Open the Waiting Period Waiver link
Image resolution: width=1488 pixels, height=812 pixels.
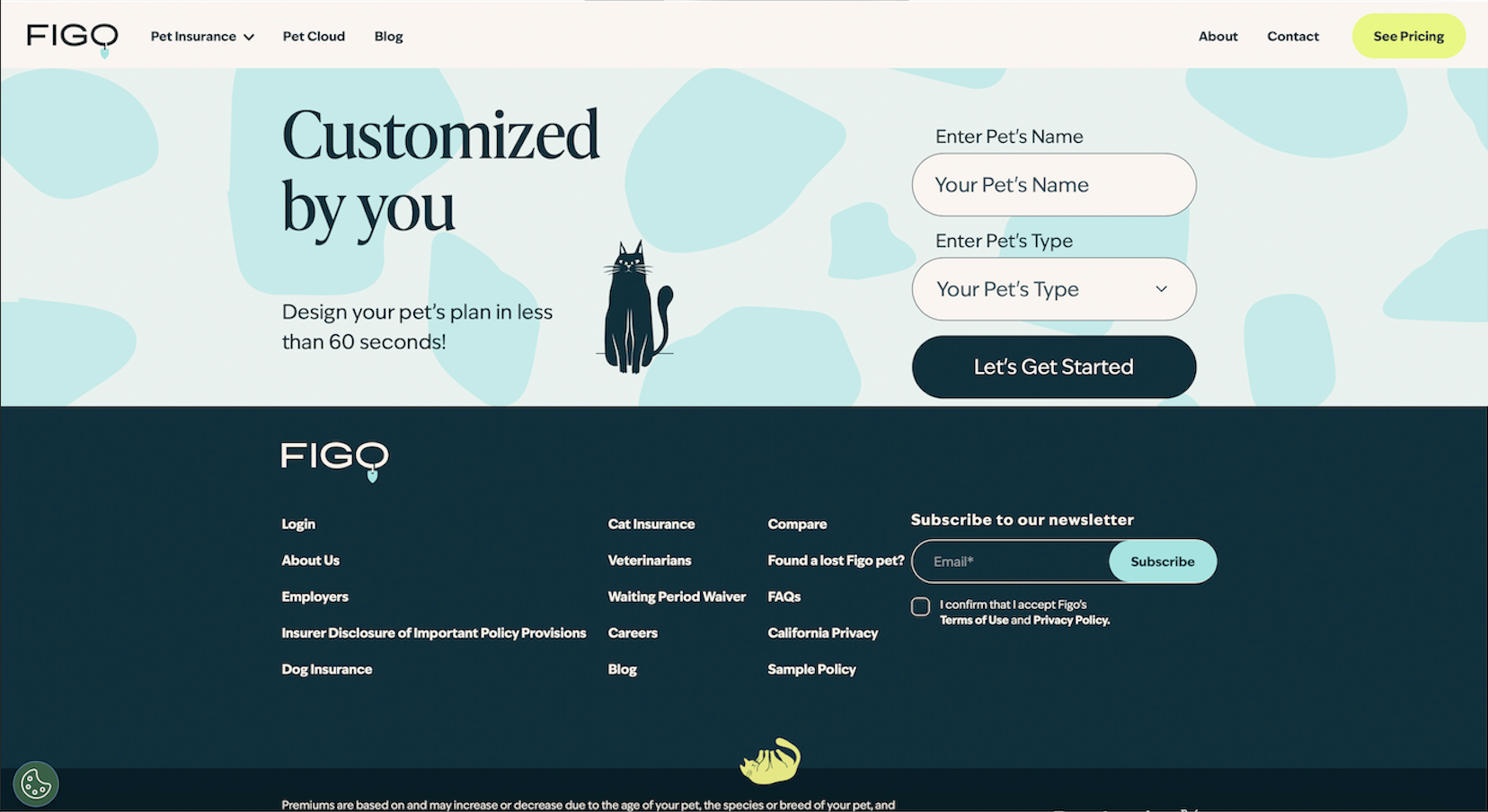(677, 597)
